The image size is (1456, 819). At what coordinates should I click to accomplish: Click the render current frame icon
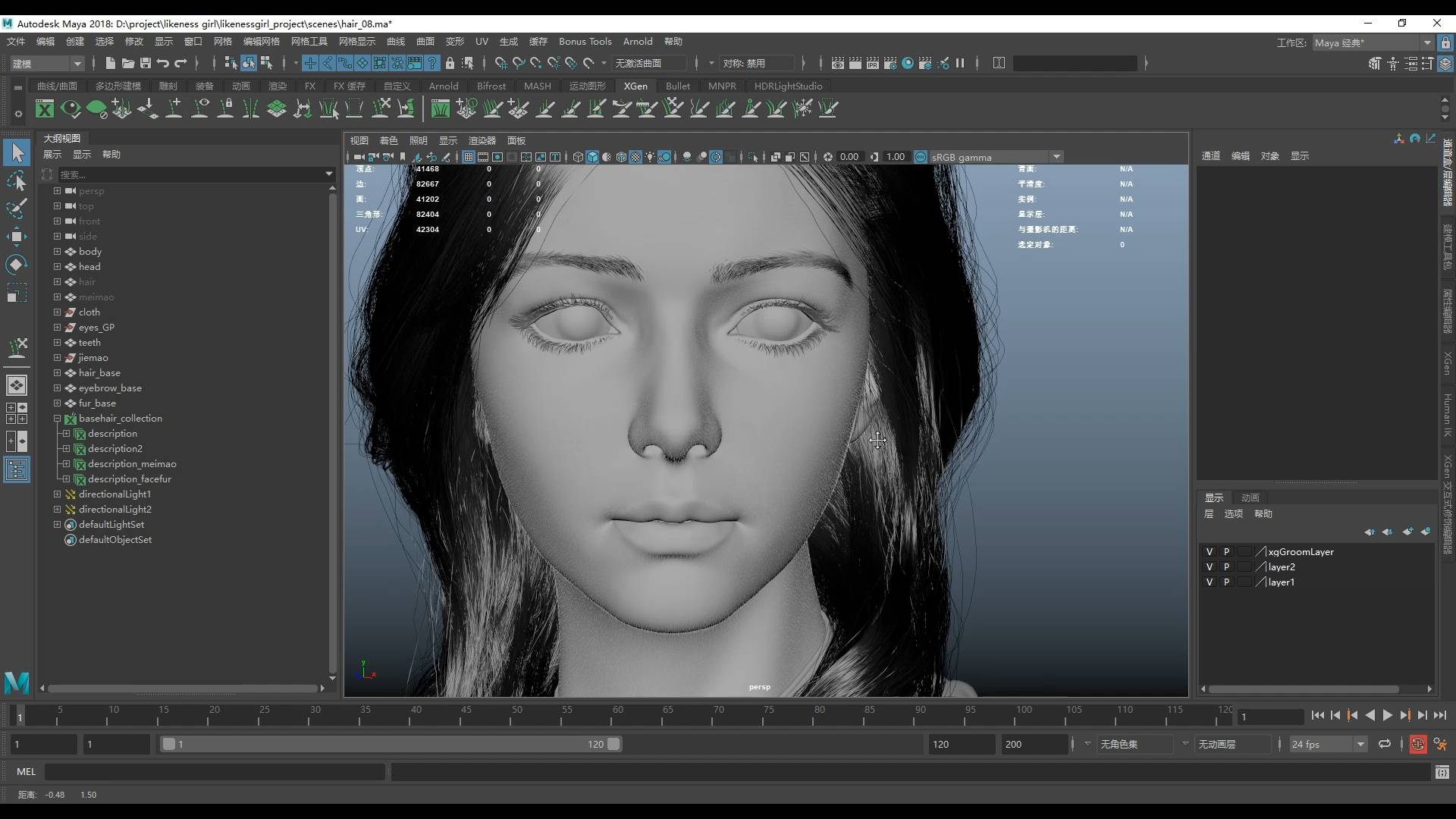pos(855,63)
